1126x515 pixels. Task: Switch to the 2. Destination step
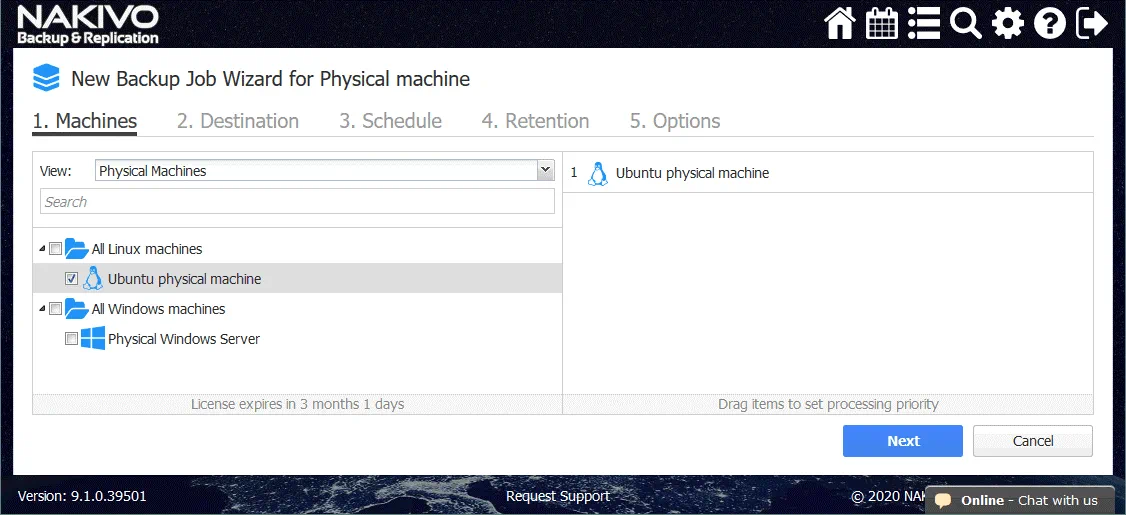[238, 121]
